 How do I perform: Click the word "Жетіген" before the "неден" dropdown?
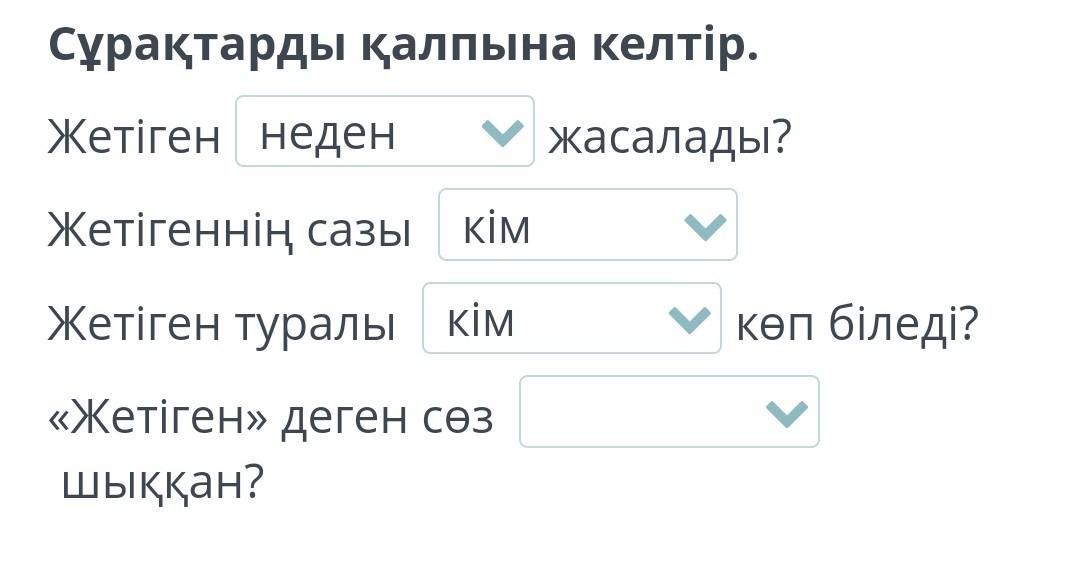pos(134,138)
